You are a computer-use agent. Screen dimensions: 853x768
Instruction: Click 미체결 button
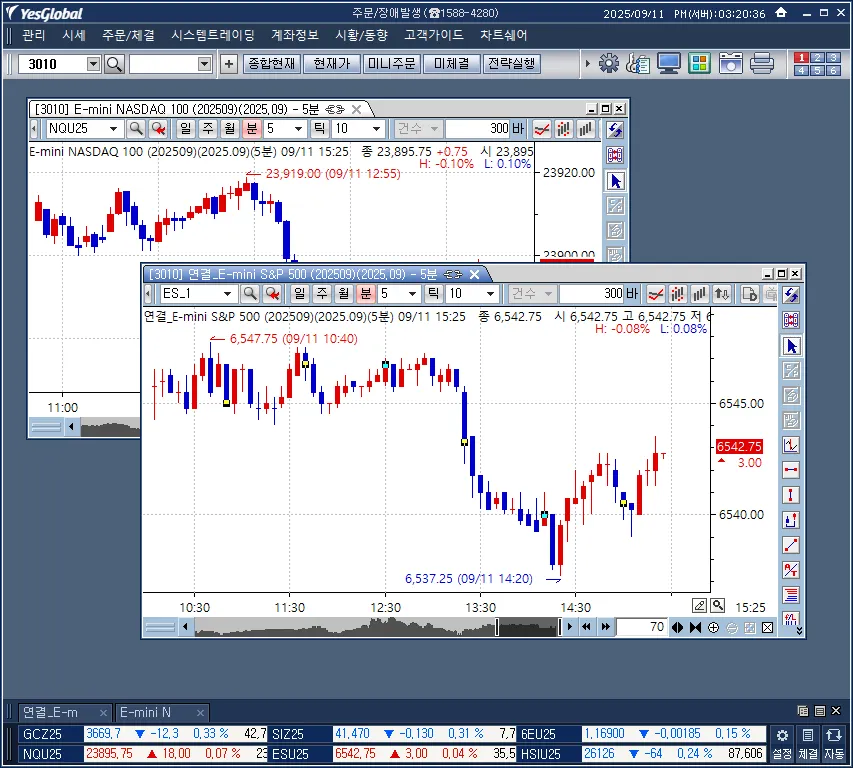click(x=452, y=64)
